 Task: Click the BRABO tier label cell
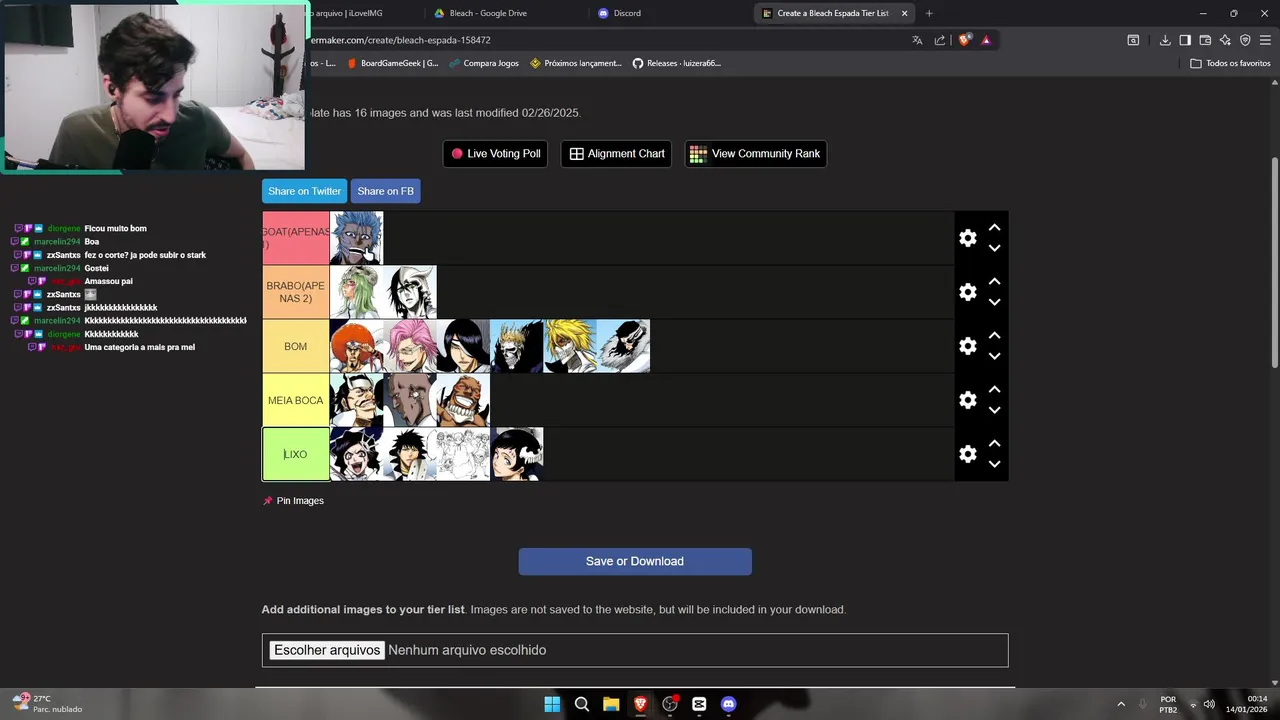pos(296,292)
